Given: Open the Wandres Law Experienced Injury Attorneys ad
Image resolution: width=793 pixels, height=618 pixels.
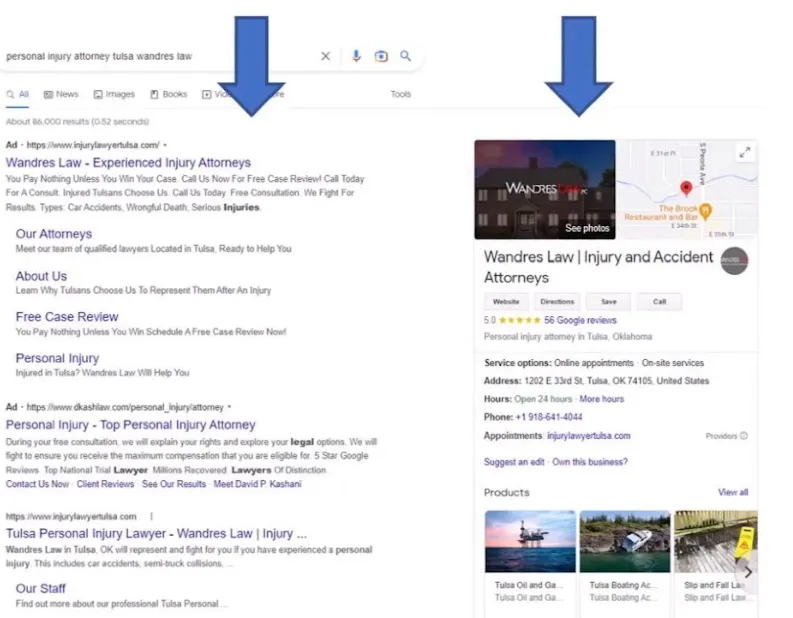Looking at the screenshot, I should [x=128, y=163].
